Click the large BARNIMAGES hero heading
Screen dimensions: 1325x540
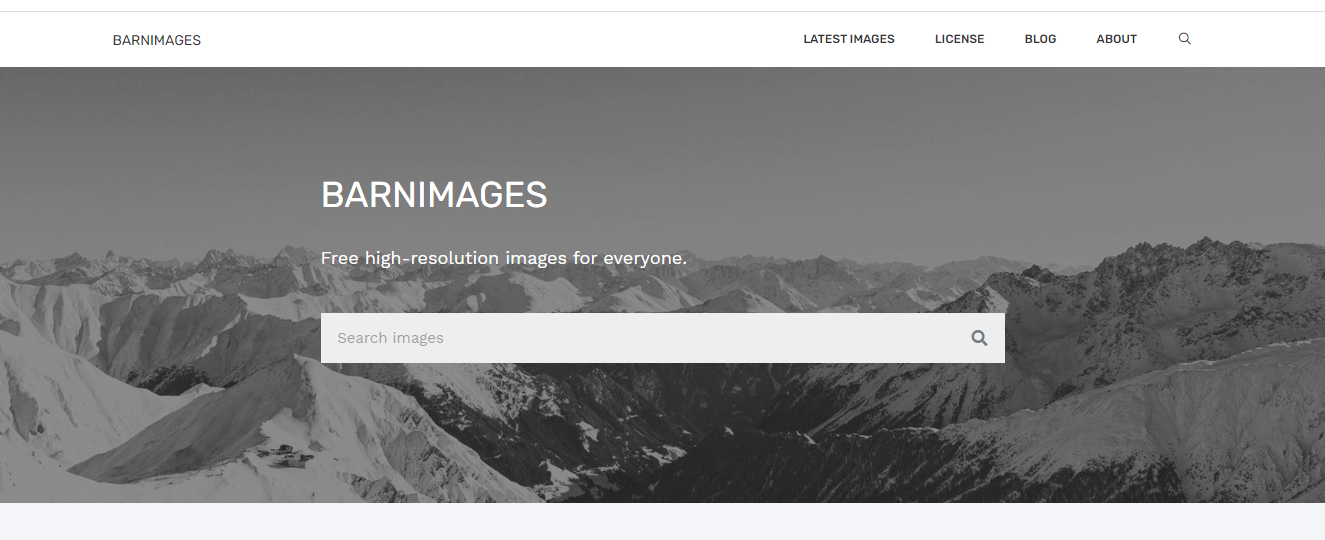coord(434,194)
